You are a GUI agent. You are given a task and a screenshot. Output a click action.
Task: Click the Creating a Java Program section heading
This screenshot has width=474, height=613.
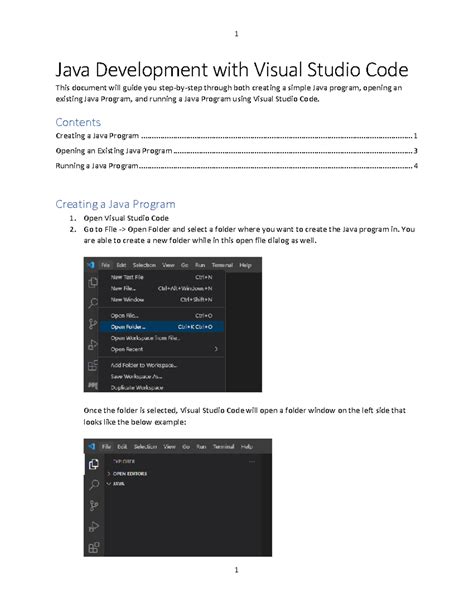pos(115,204)
